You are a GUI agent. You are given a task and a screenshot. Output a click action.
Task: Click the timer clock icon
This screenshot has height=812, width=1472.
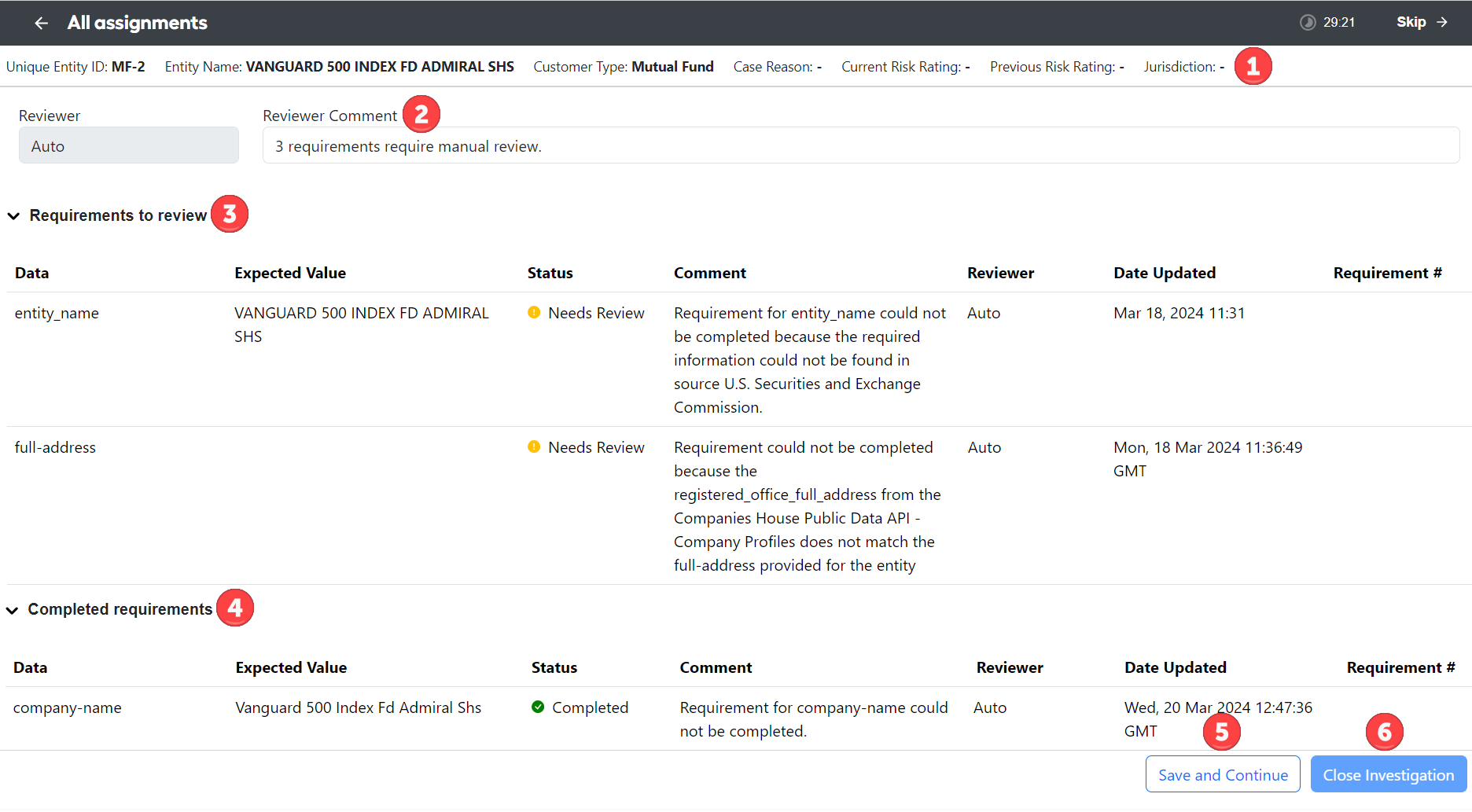[x=1308, y=22]
